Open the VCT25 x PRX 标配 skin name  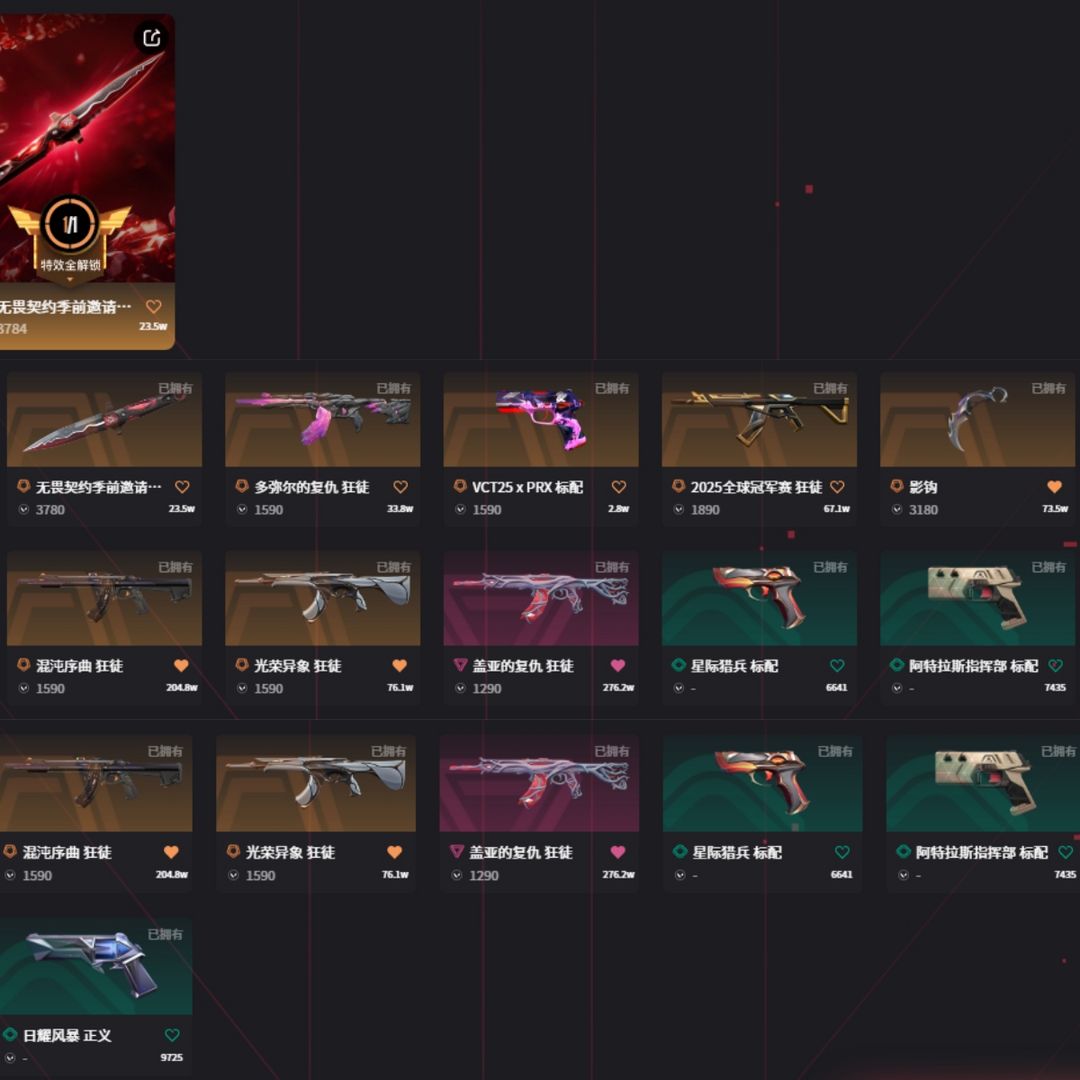(527, 487)
